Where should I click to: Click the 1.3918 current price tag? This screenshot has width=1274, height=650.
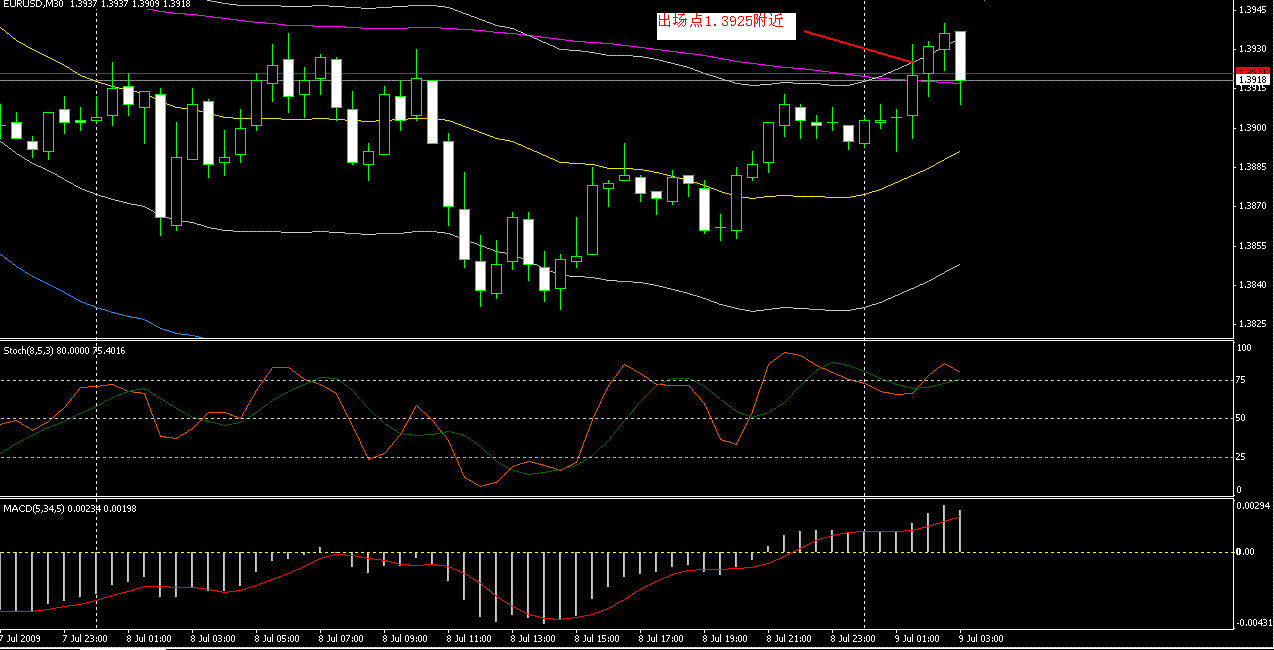pos(1252,79)
